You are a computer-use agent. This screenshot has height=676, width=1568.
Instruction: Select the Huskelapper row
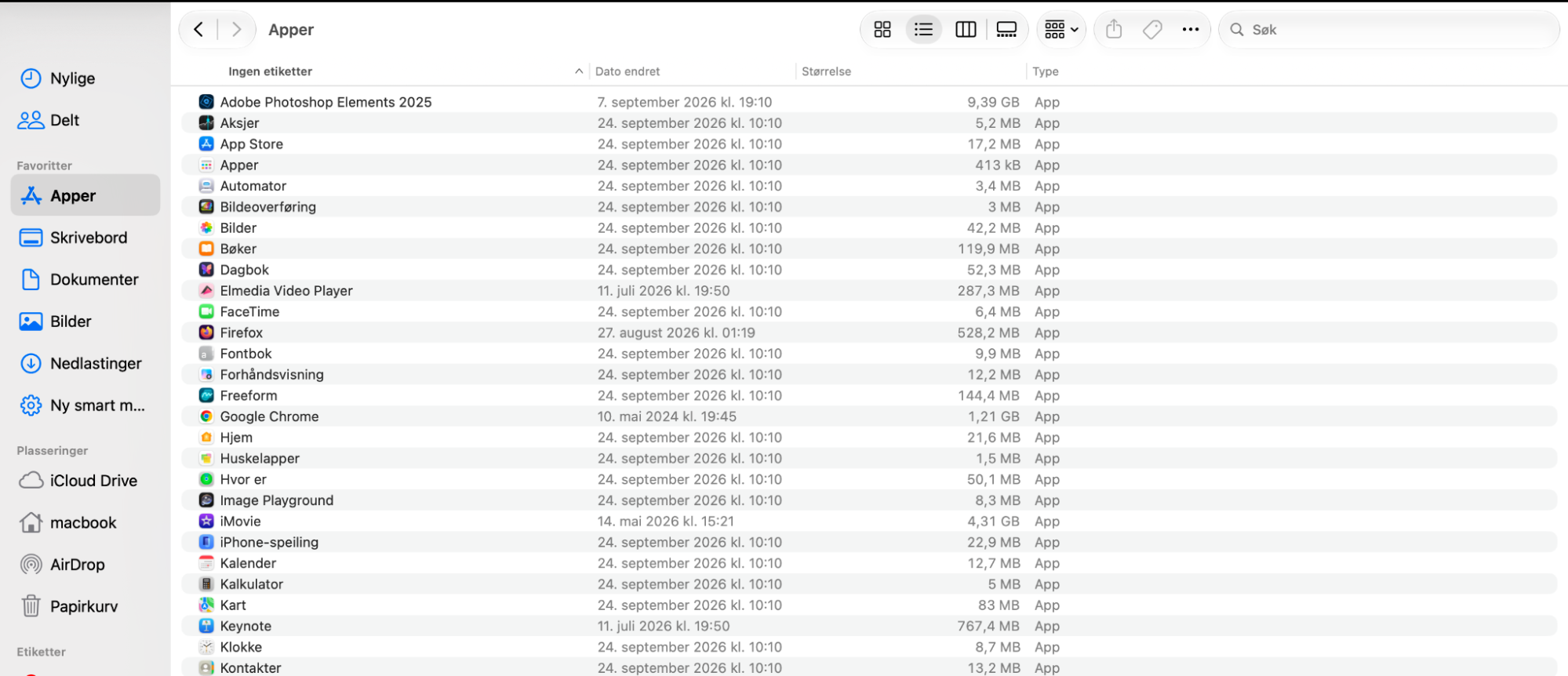(x=869, y=458)
